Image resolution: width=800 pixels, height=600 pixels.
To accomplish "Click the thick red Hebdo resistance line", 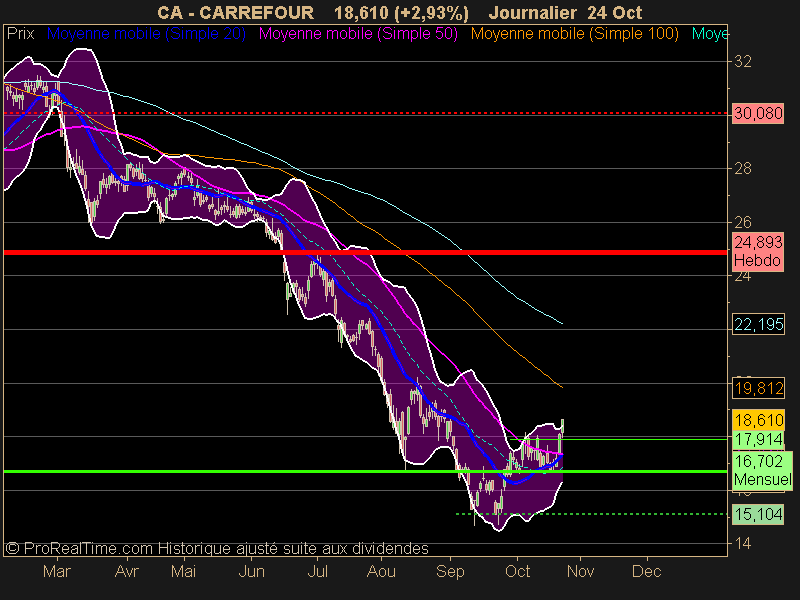I will pyautogui.click(x=365, y=252).
